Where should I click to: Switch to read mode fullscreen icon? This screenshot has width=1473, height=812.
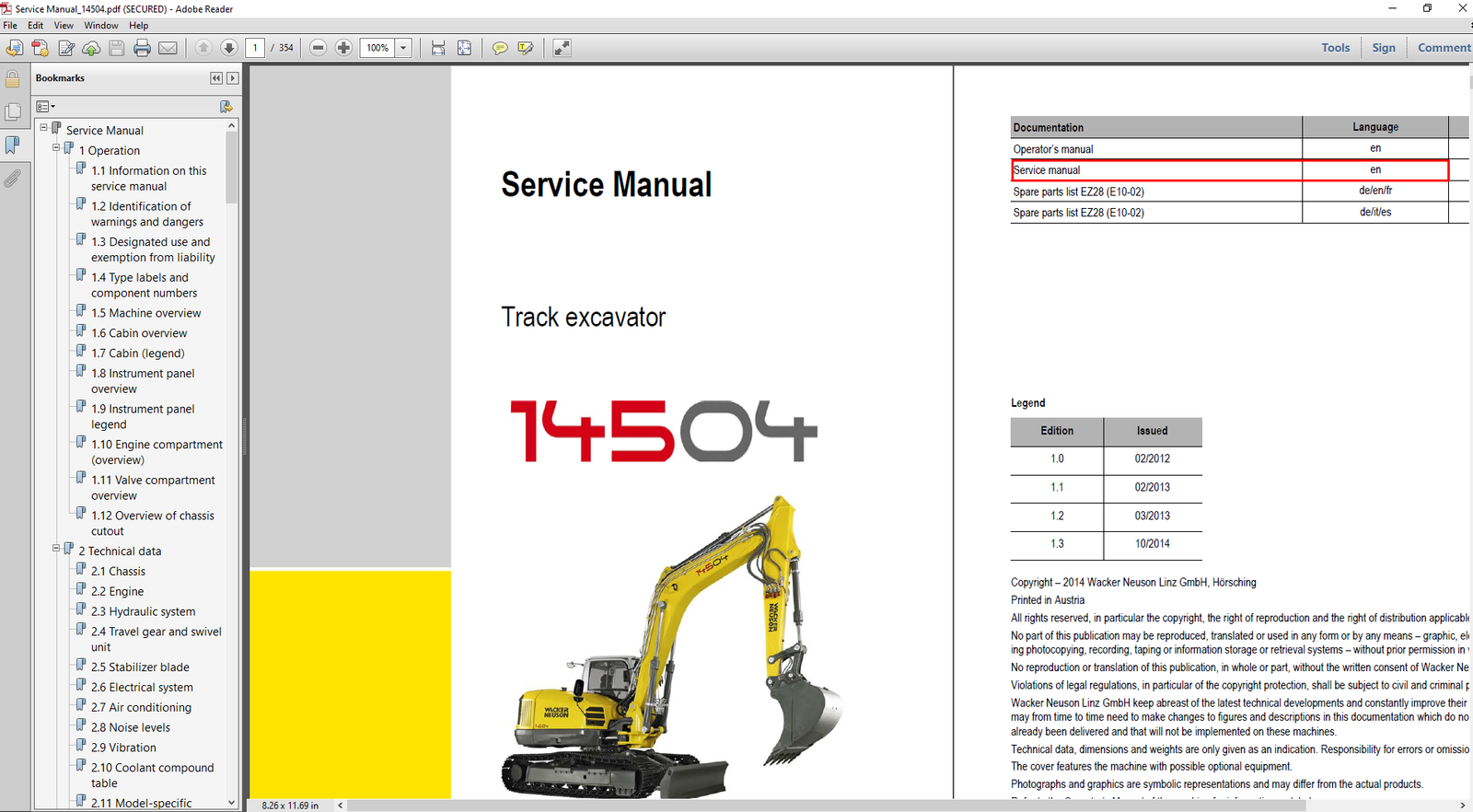562,48
